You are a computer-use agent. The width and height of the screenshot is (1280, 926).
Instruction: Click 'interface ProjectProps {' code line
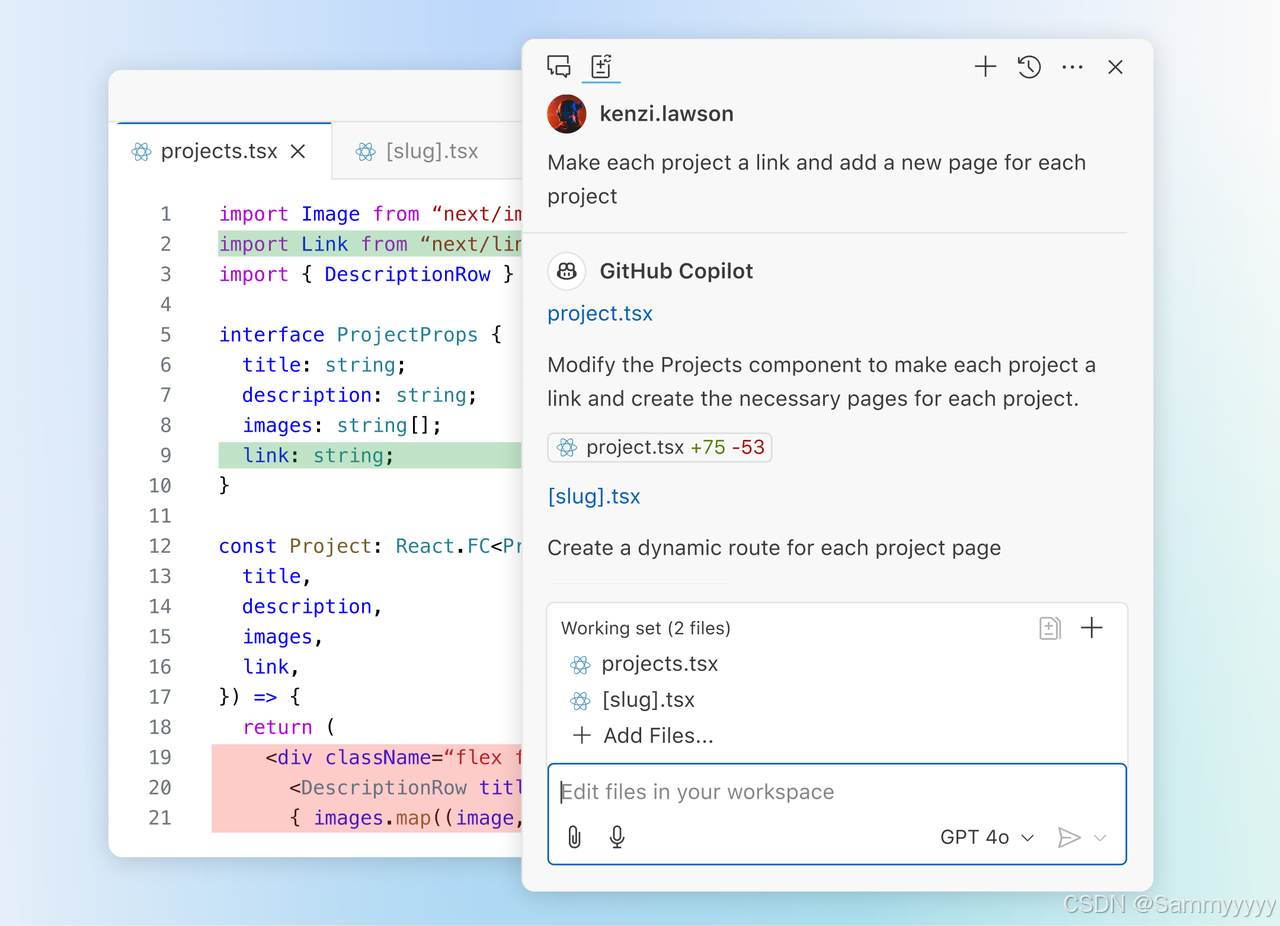click(360, 335)
